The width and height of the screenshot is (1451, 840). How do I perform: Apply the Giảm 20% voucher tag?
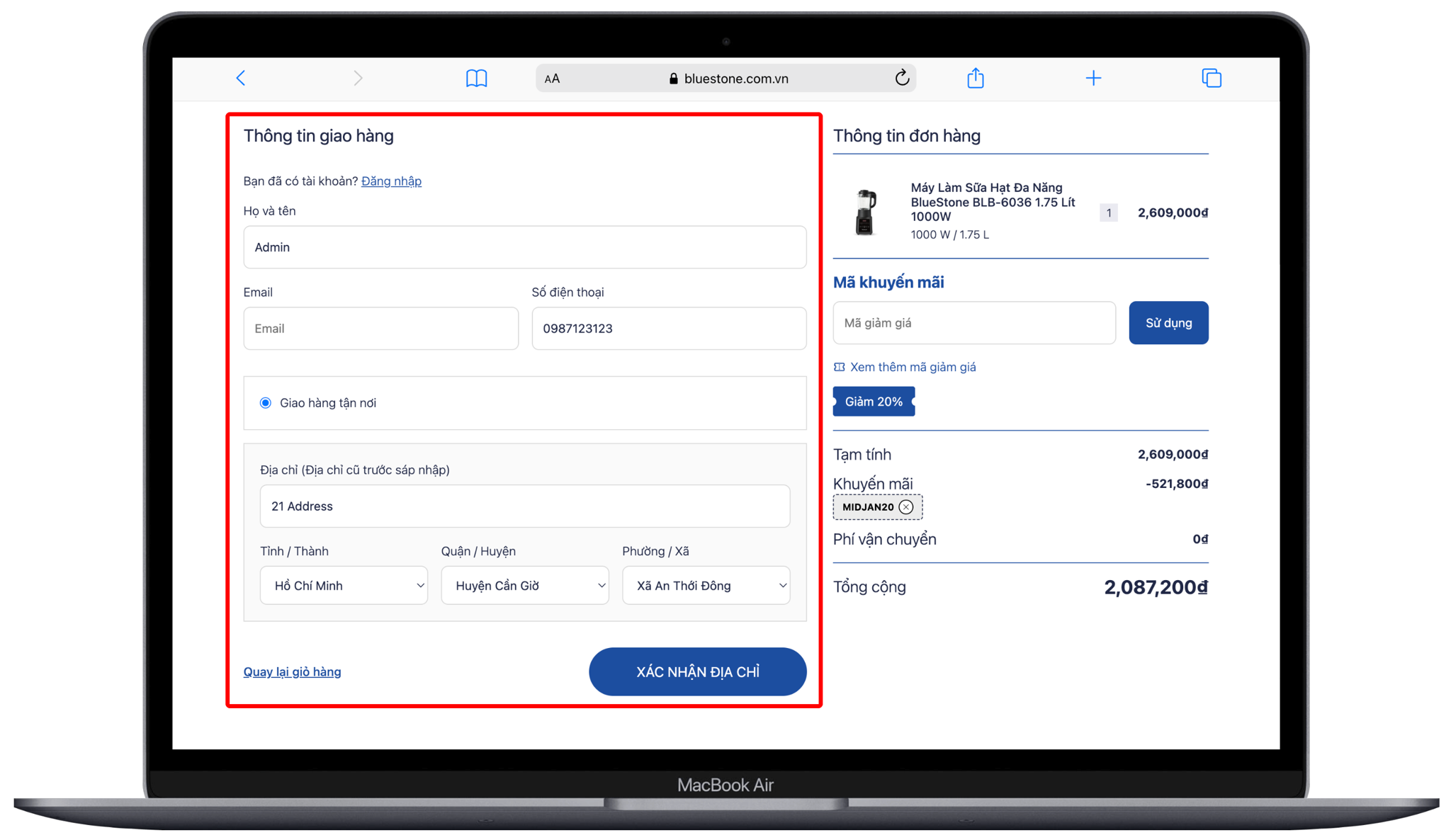pos(874,402)
